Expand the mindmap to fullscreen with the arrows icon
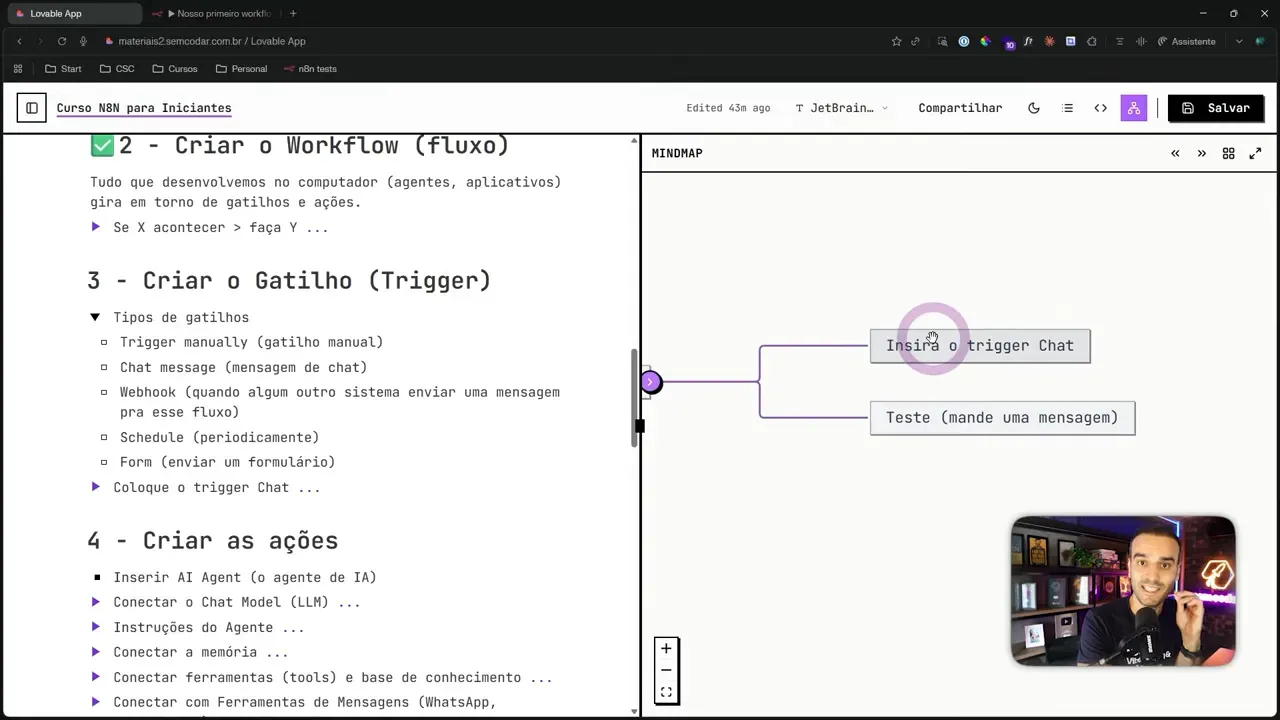The height and width of the screenshot is (720, 1280). (x=1255, y=153)
